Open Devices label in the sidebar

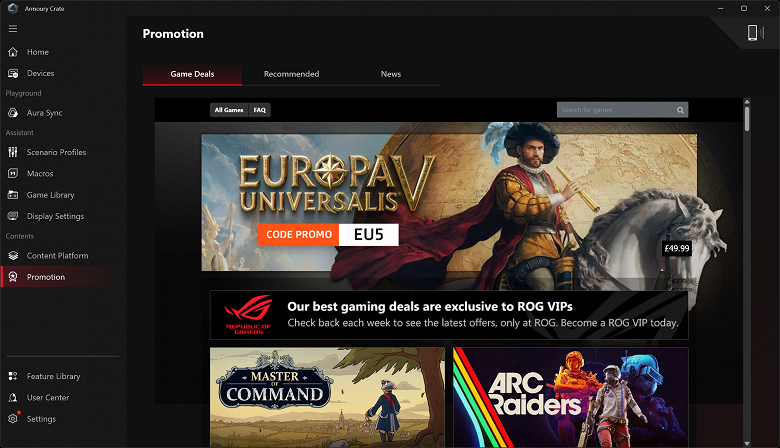pos(40,73)
